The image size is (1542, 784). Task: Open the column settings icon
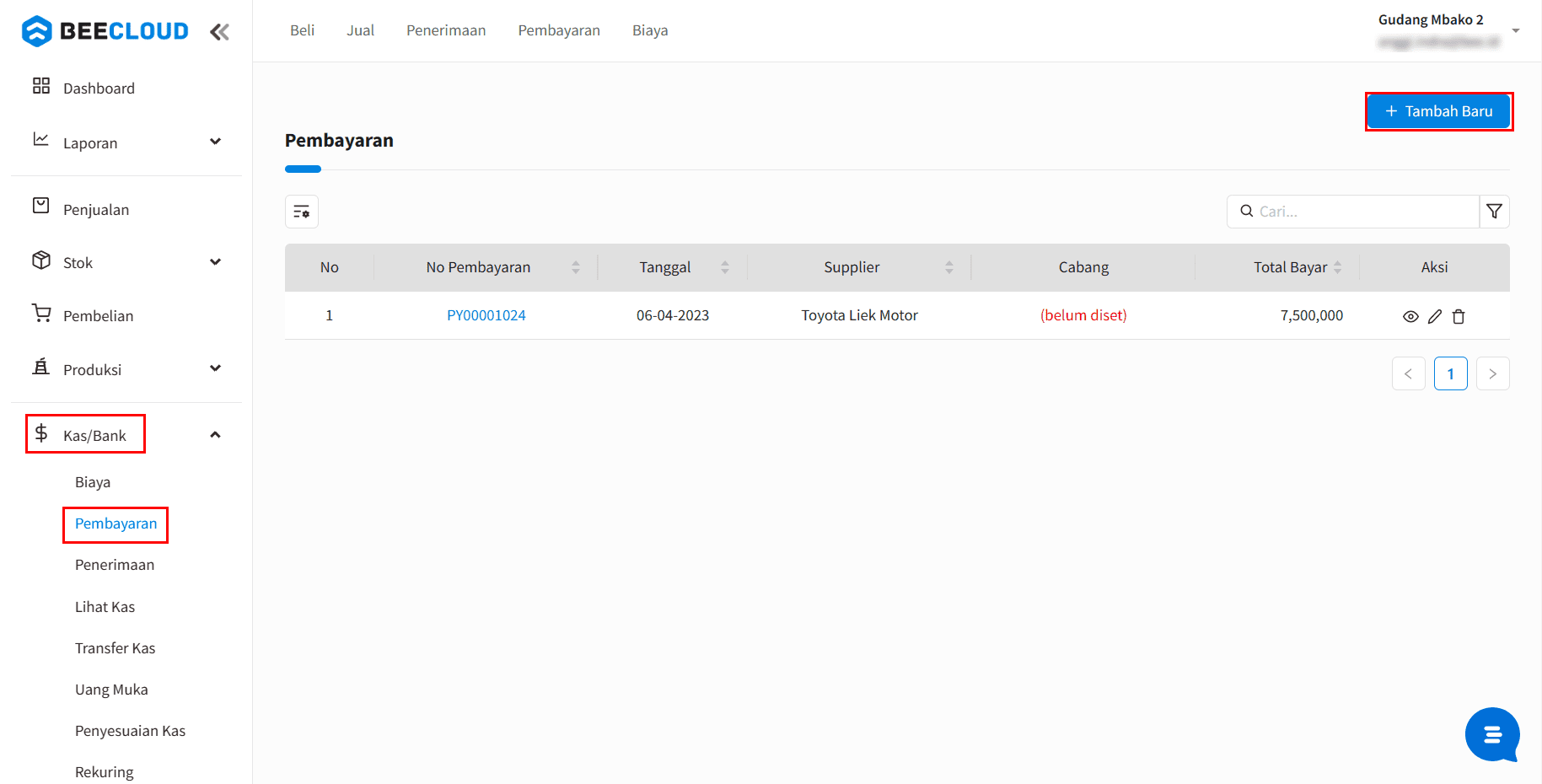302,212
